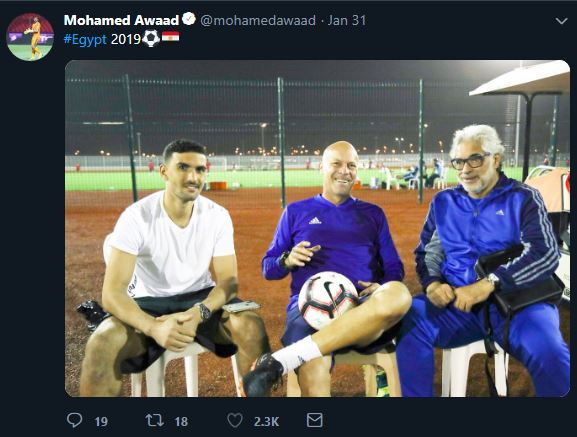The width and height of the screenshot is (577, 437).
Task: Click empty space right of envelope icon
Action: click(x=442, y=420)
